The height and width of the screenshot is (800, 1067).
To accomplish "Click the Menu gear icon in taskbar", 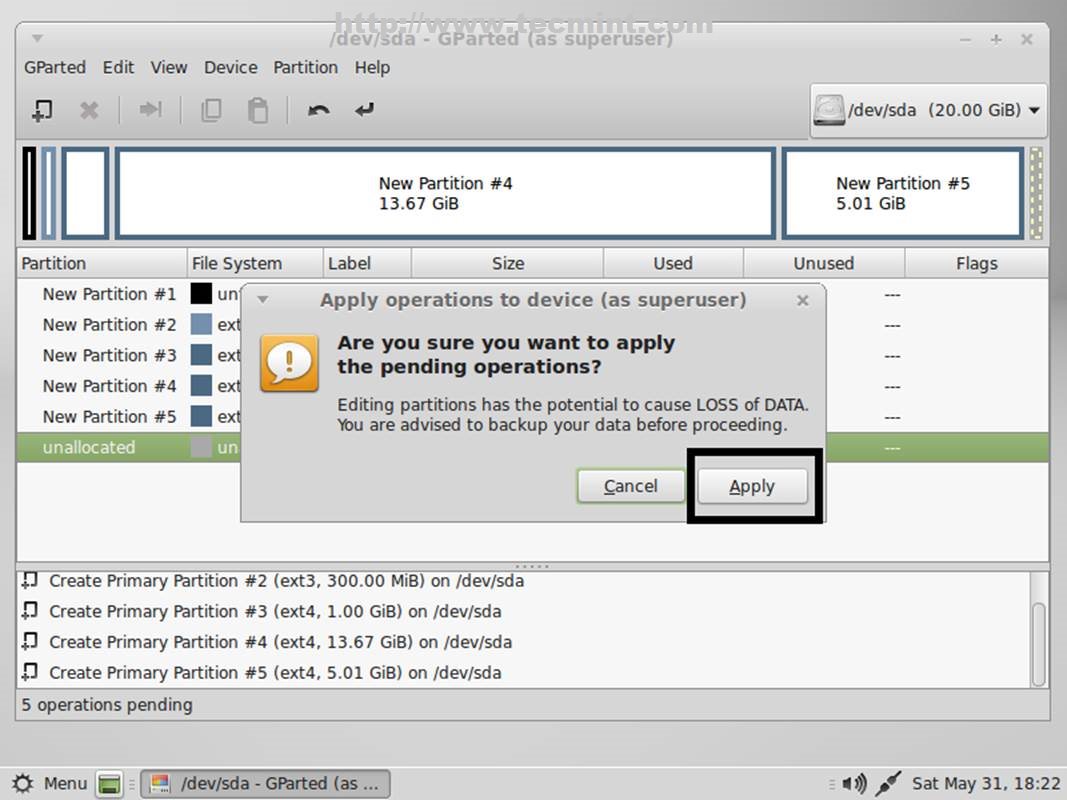I will coord(22,784).
